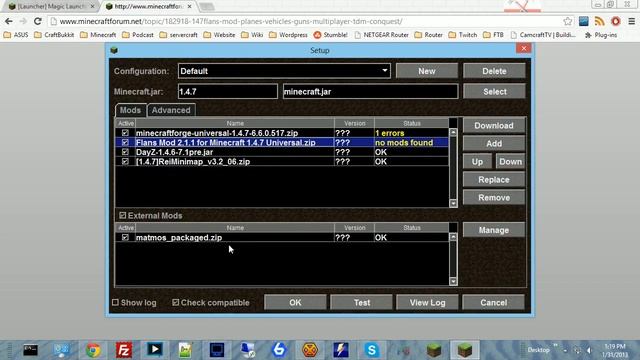Open the FTB bookmark folder
The image size is (640, 360).
(493, 35)
